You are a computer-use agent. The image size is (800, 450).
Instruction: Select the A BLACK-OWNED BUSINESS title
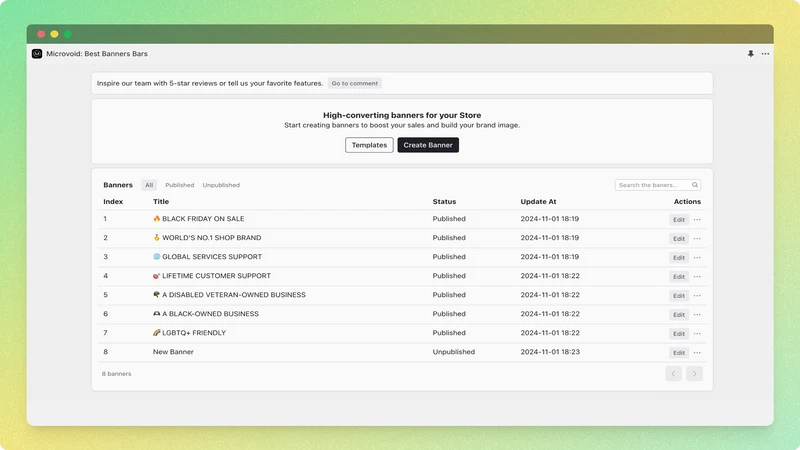pyautogui.click(x=210, y=314)
